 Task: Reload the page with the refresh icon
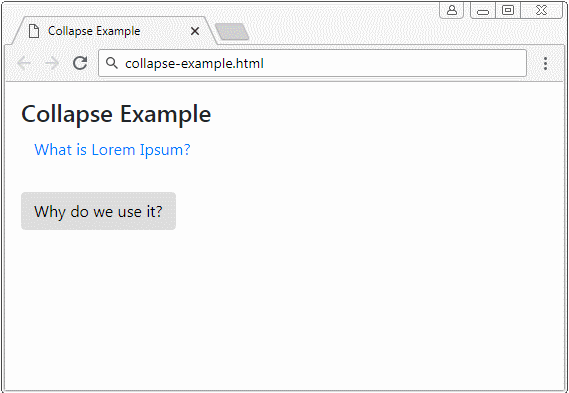tap(80, 63)
